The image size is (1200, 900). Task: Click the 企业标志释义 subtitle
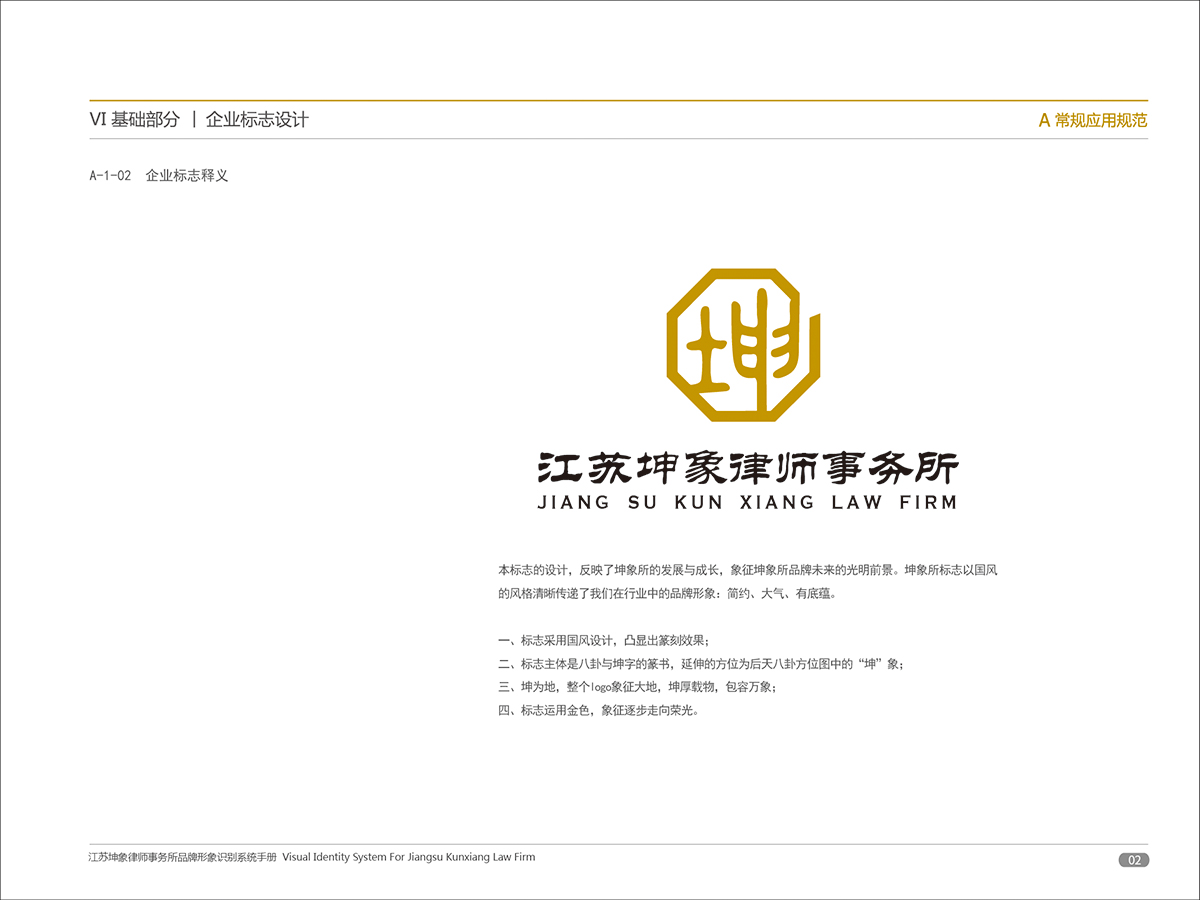pos(187,176)
